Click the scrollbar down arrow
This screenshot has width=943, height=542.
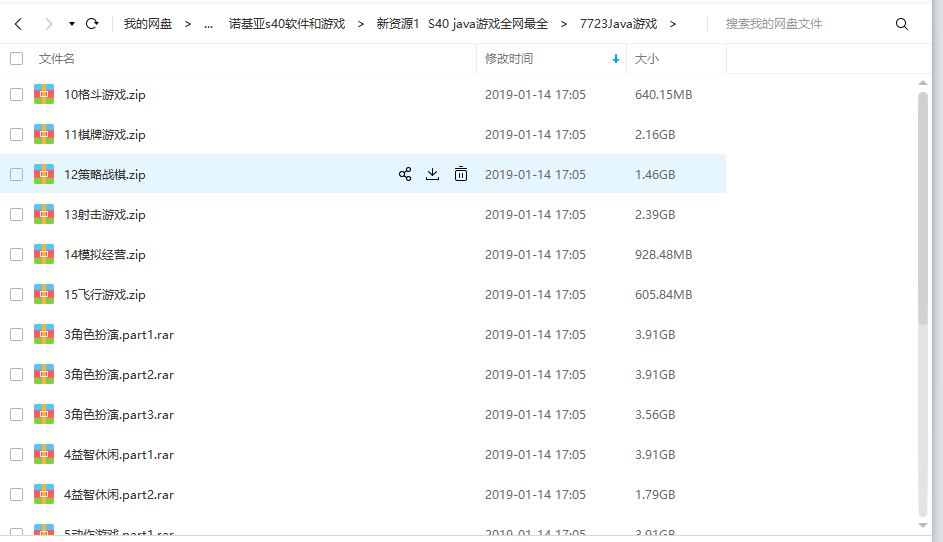click(x=923, y=525)
